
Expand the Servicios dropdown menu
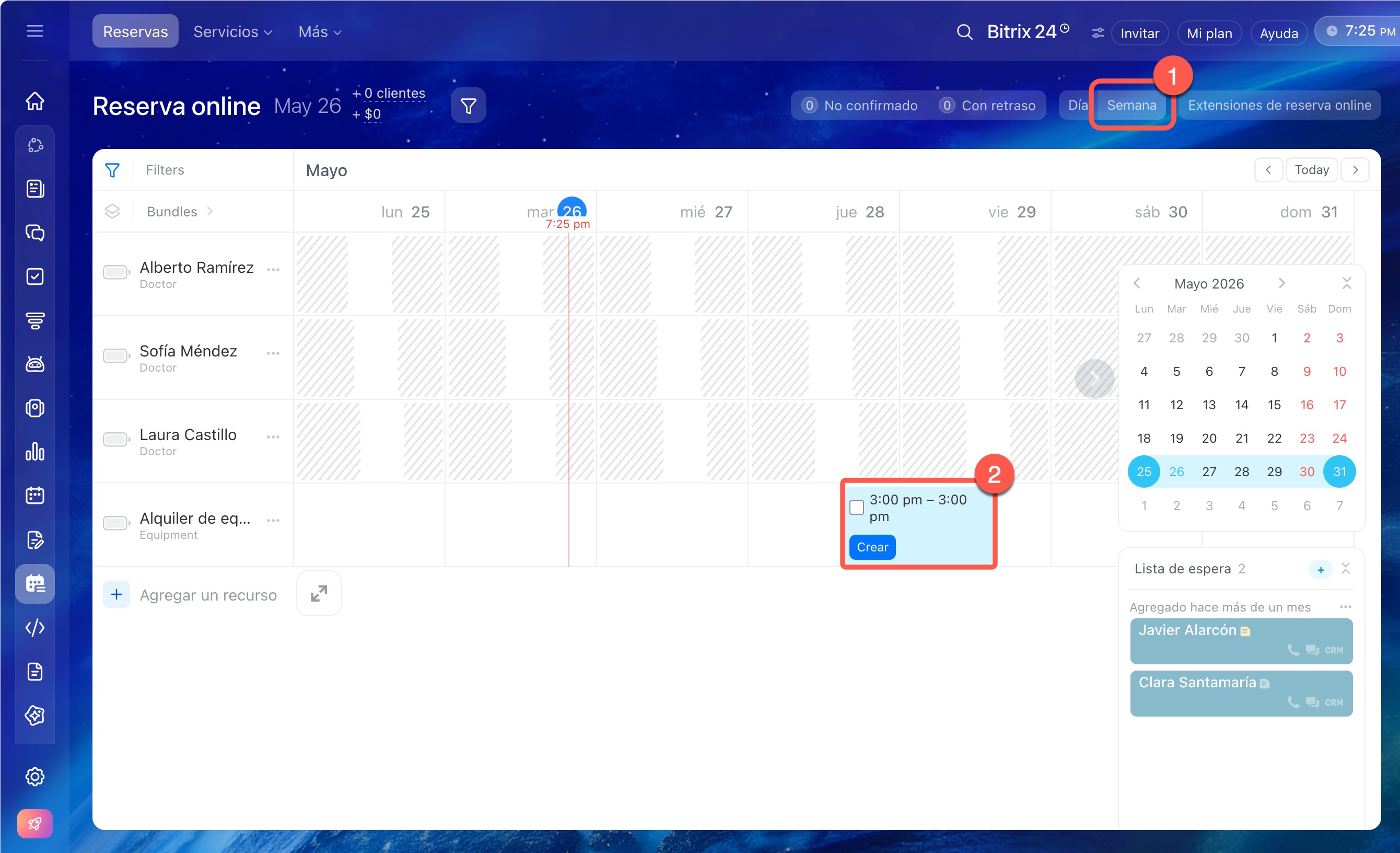pos(232,32)
